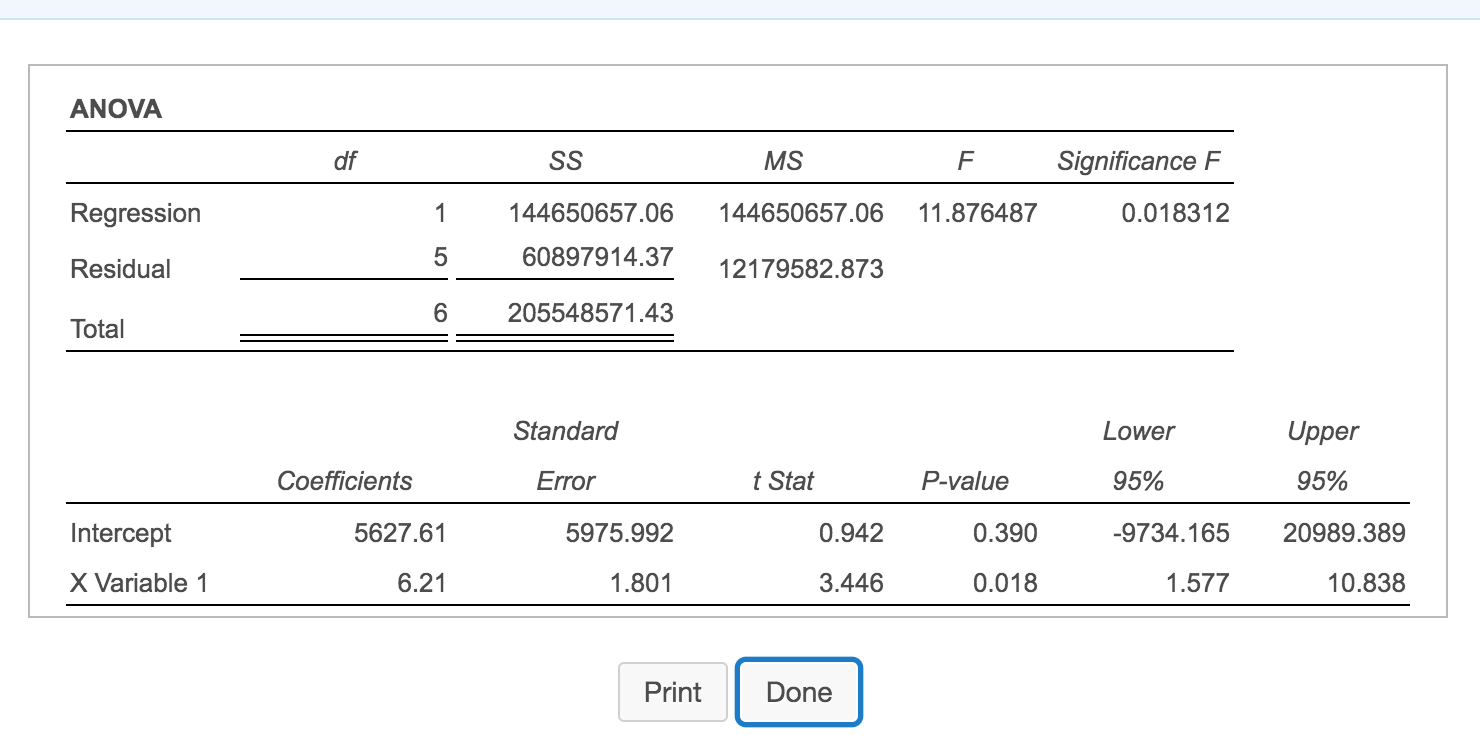Click the Done button
This screenshot has height=744, width=1480.
[x=798, y=691]
